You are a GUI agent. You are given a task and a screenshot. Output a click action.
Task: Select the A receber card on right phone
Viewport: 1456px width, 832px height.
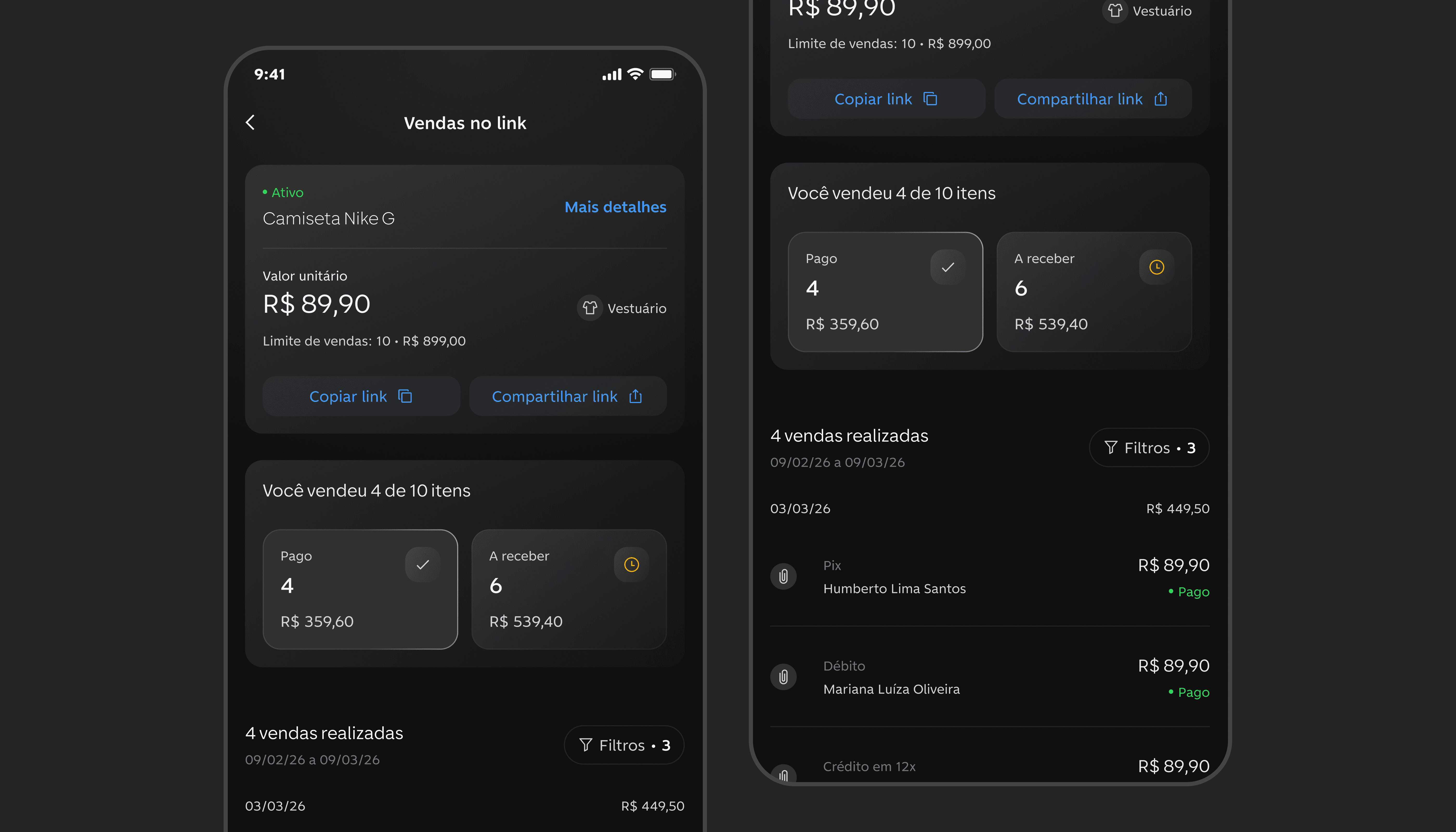1094,292
